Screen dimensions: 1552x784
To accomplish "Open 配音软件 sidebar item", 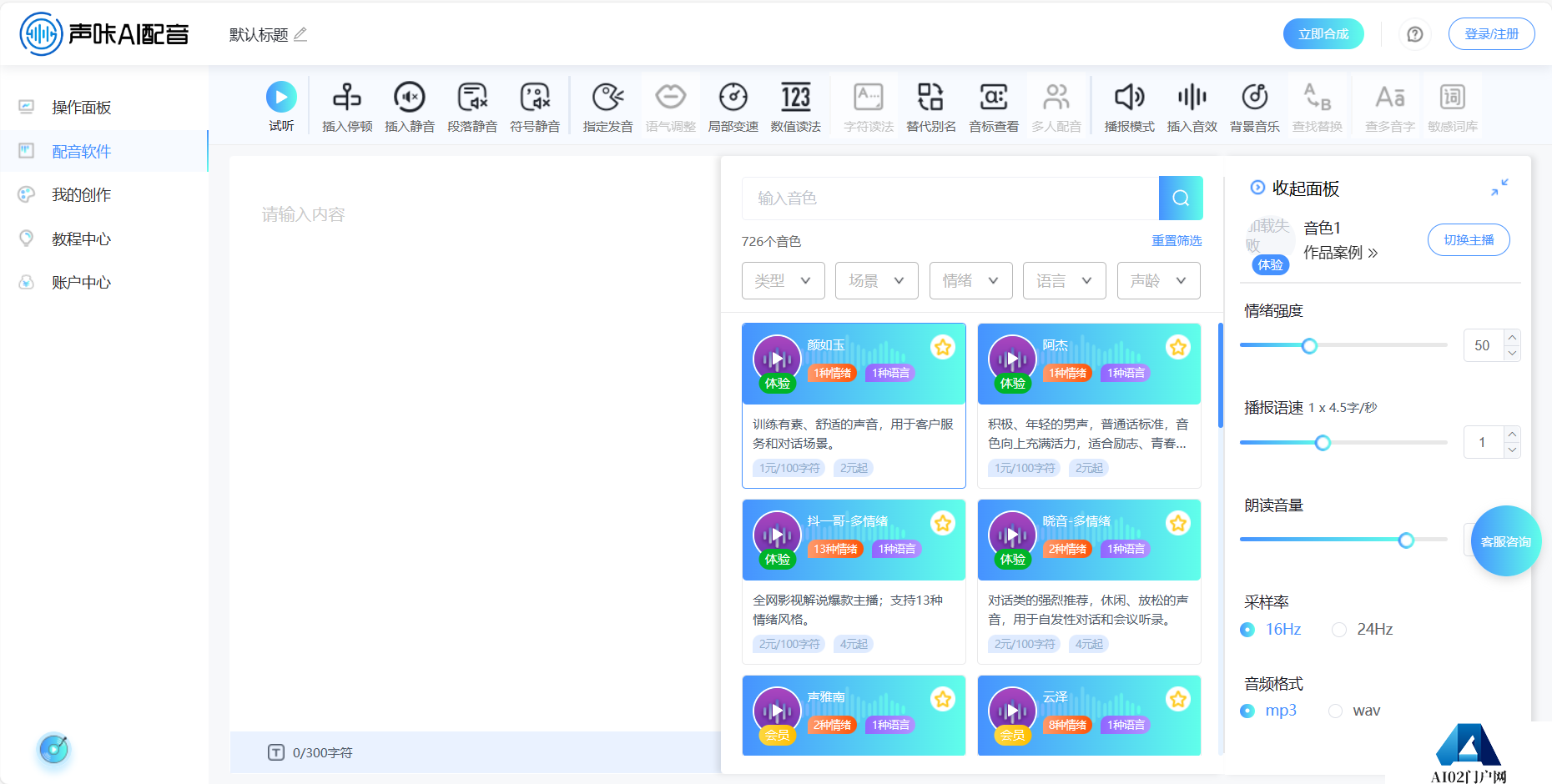I will click(x=104, y=151).
